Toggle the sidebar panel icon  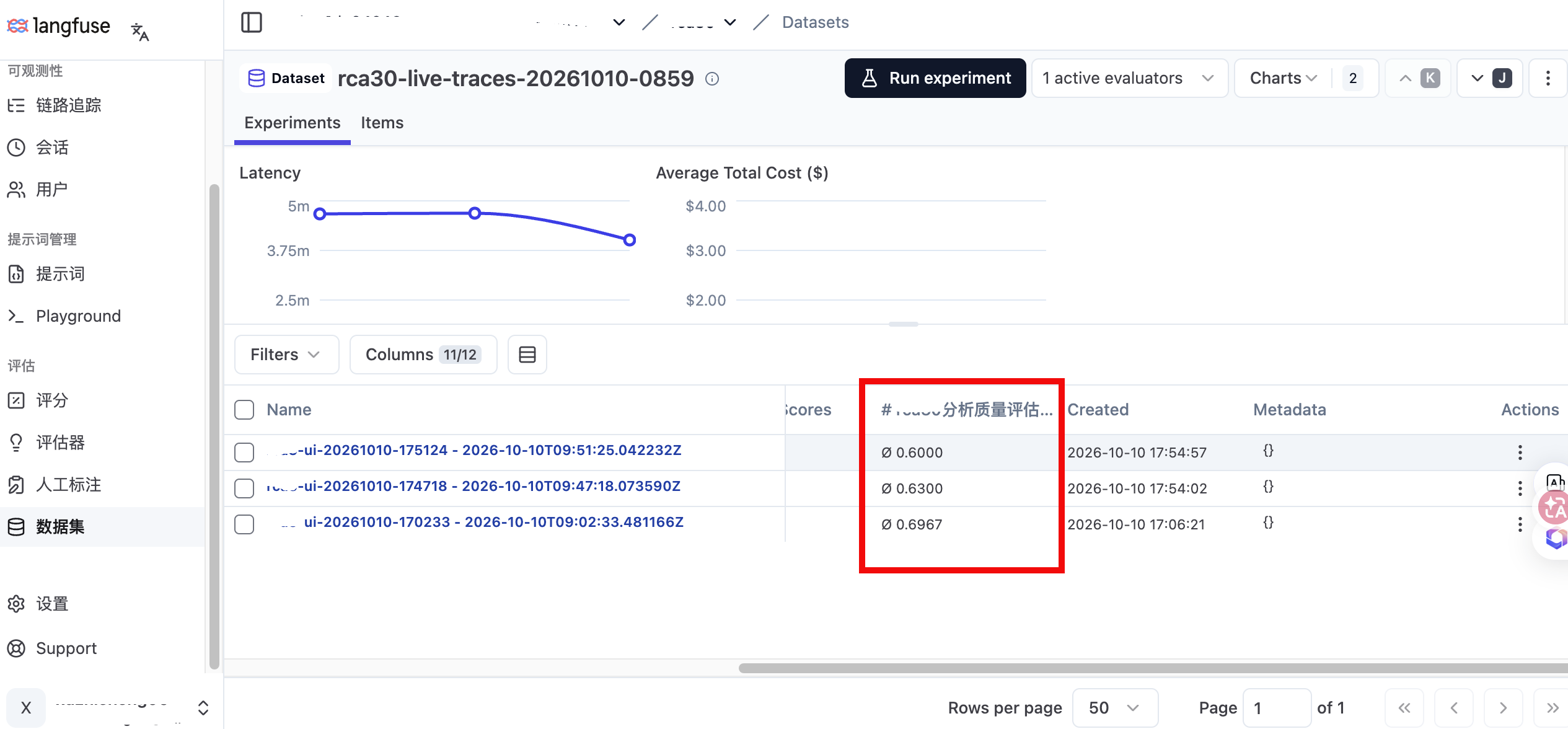point(252,22)
